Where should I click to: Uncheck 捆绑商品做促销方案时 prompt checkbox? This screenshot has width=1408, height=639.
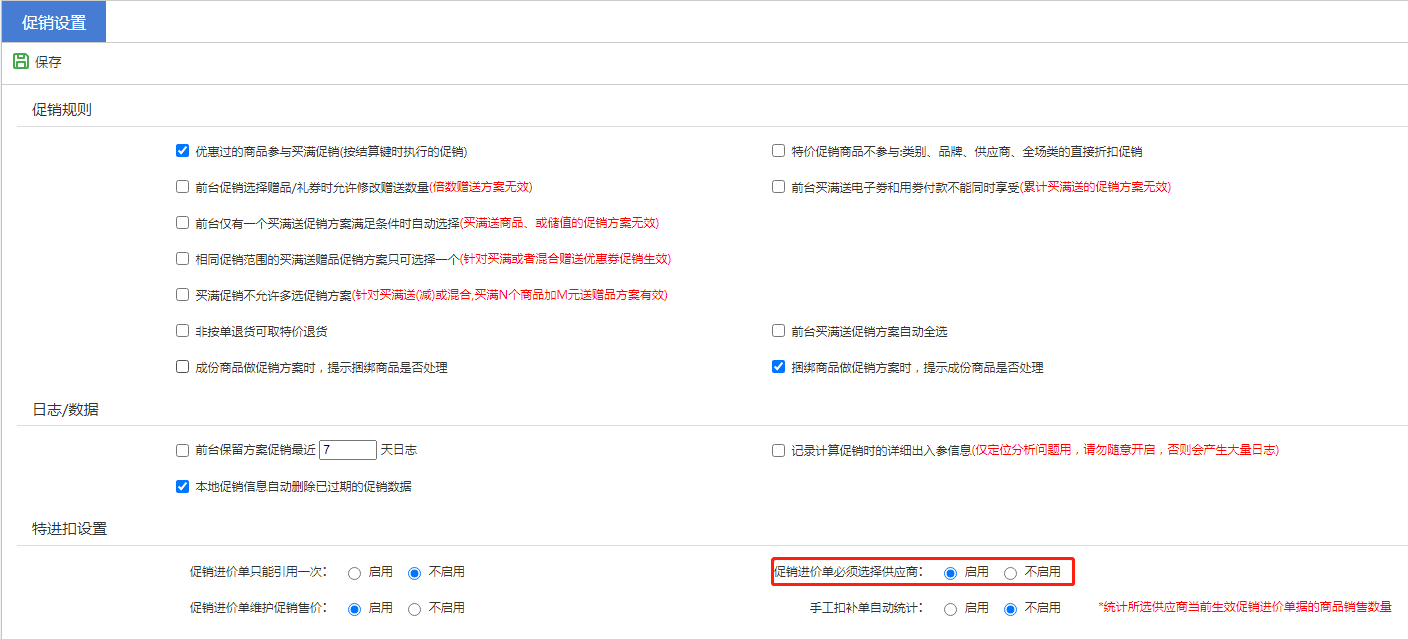pyautogui.click(x=778, y=367)
